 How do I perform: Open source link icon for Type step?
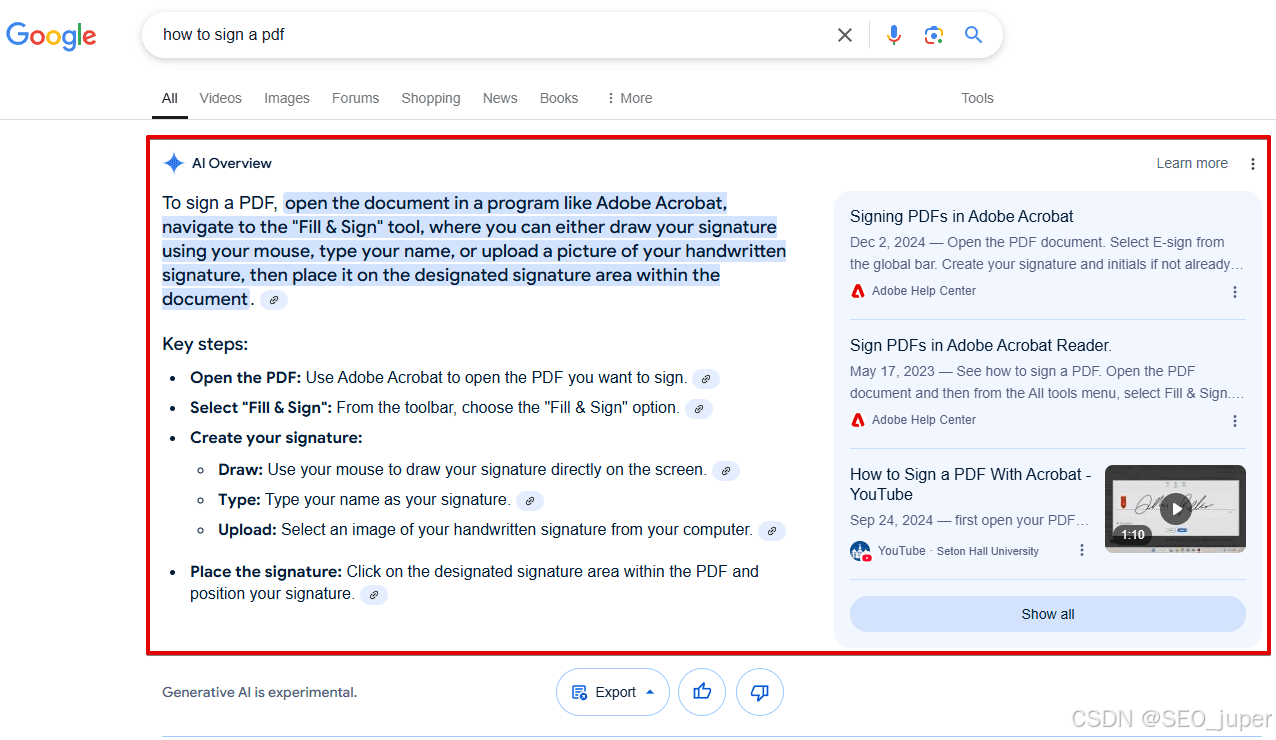click(530, 501)
